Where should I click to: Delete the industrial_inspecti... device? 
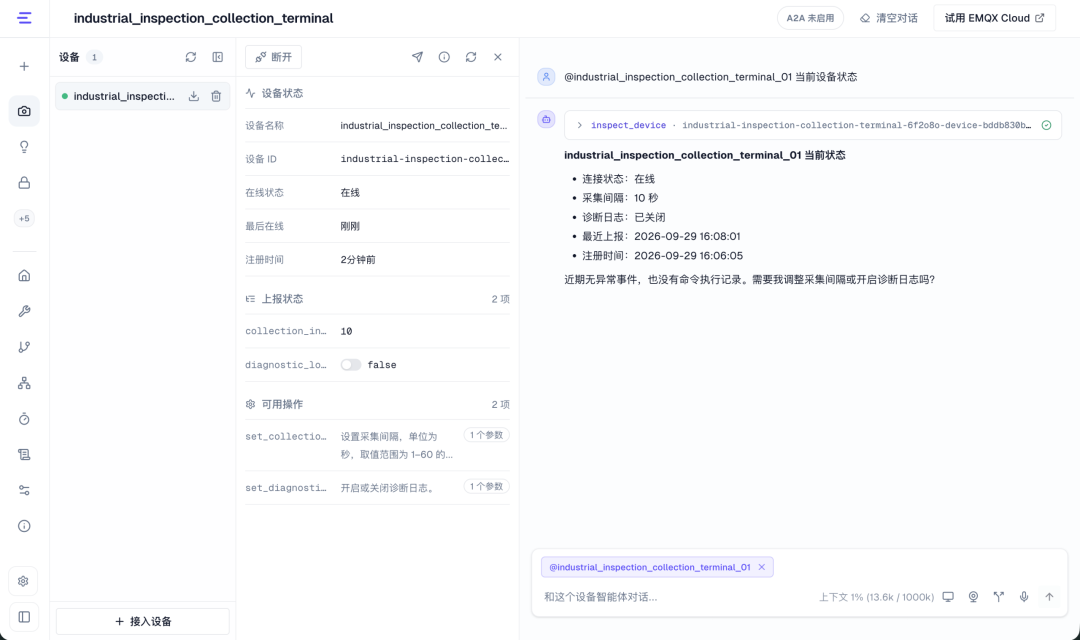[216, 96]
